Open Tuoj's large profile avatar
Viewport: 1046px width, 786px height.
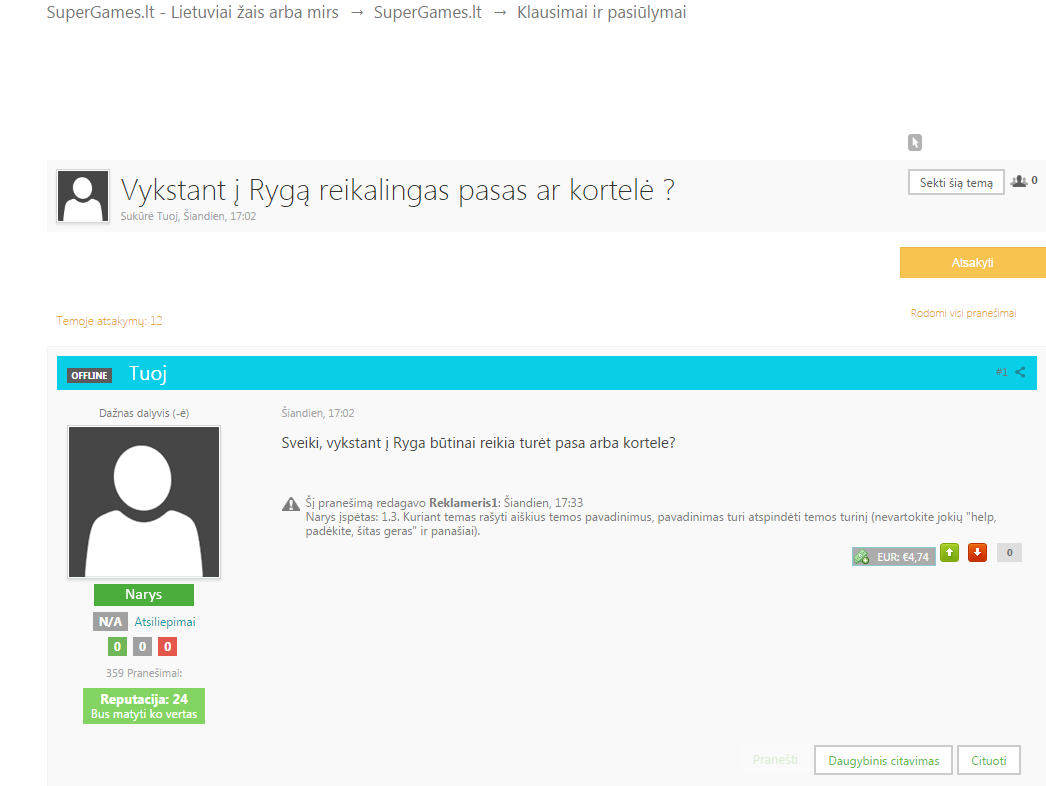[x=144, y=502]
